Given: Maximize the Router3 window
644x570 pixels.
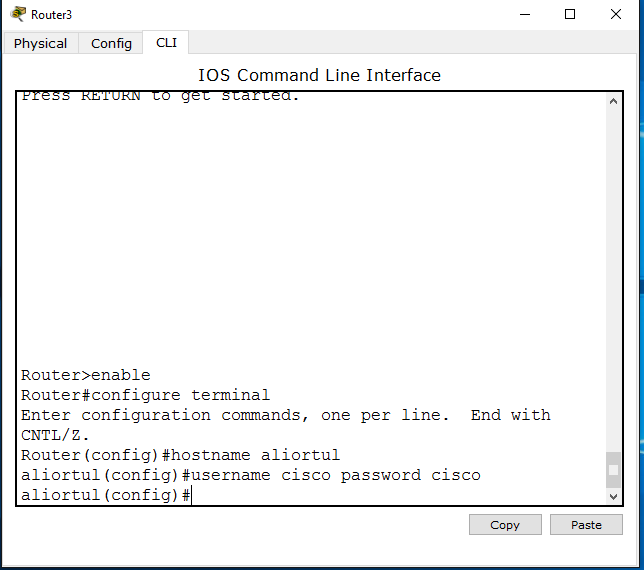Looking at the screenshot, I should pos(570,14).
